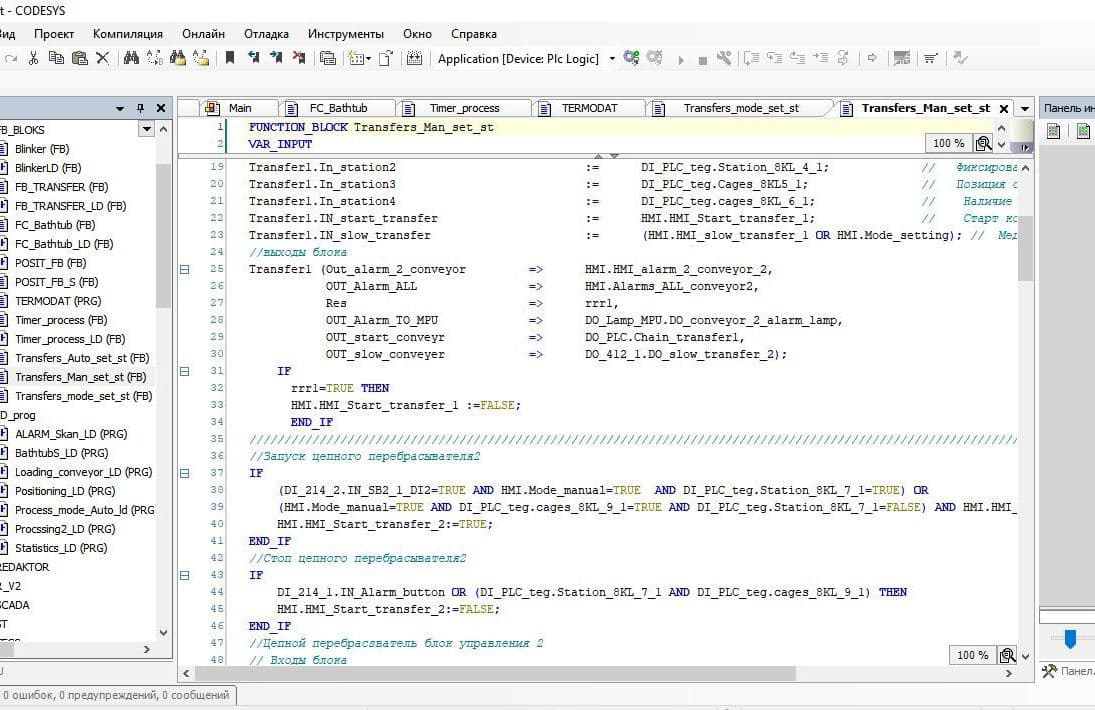Click the lower 100 % zoom button
This screenshot has width=1095, height=710.
click(x=972, y=655)
